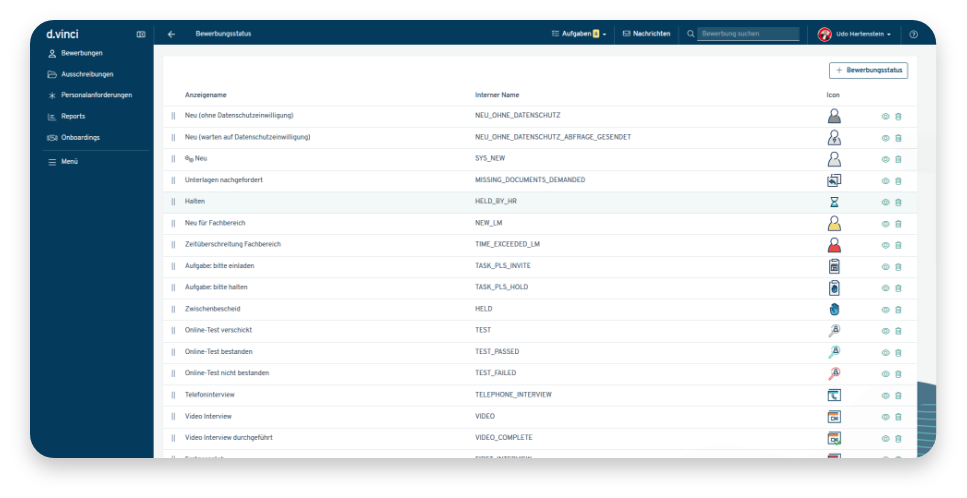The image size is (967, 498).
Task: Toggle visibility eye for Video Interview row
Action: tap(885, 417)
